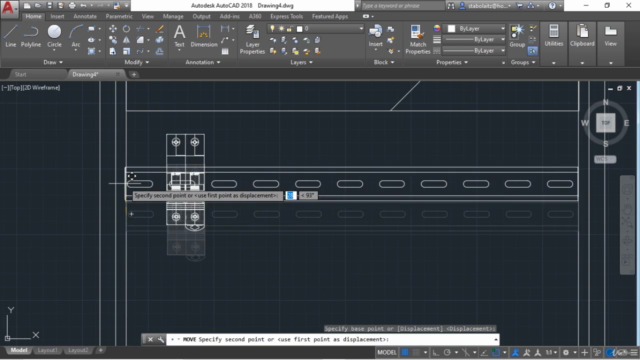Click the 2D Wireframe visual style label
The height and width of the screenshot is (360, 640).
coord(41,88)
